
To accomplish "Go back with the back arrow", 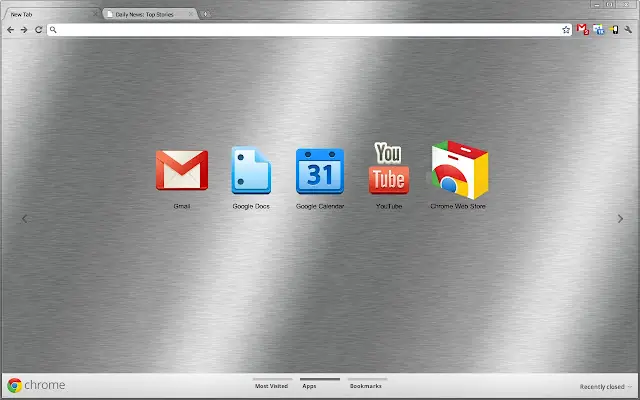I will tap(11, 30).
